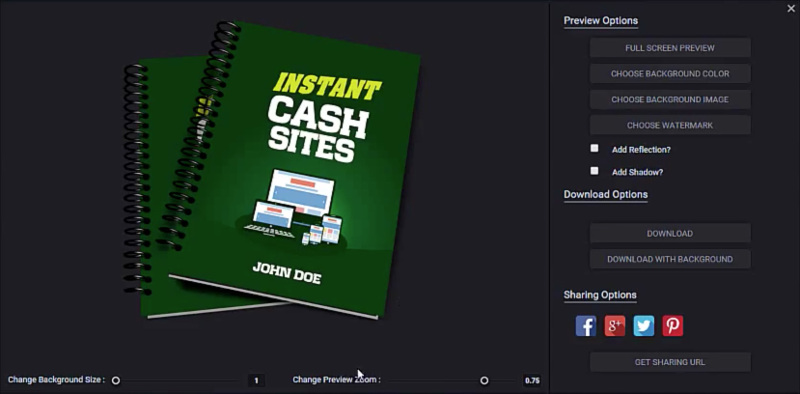
Task: Enable the Add Shadow checkbox
Action: (594, 171)
